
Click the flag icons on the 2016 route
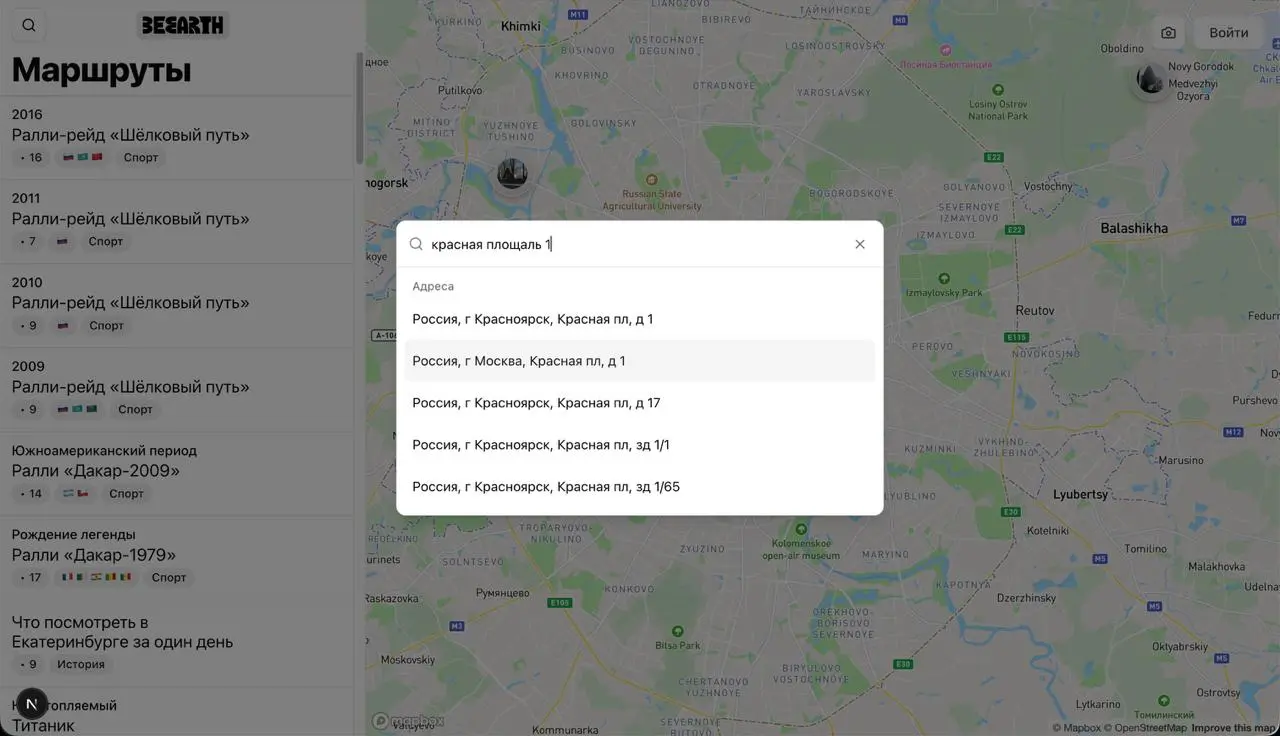[x=83, y=157]
